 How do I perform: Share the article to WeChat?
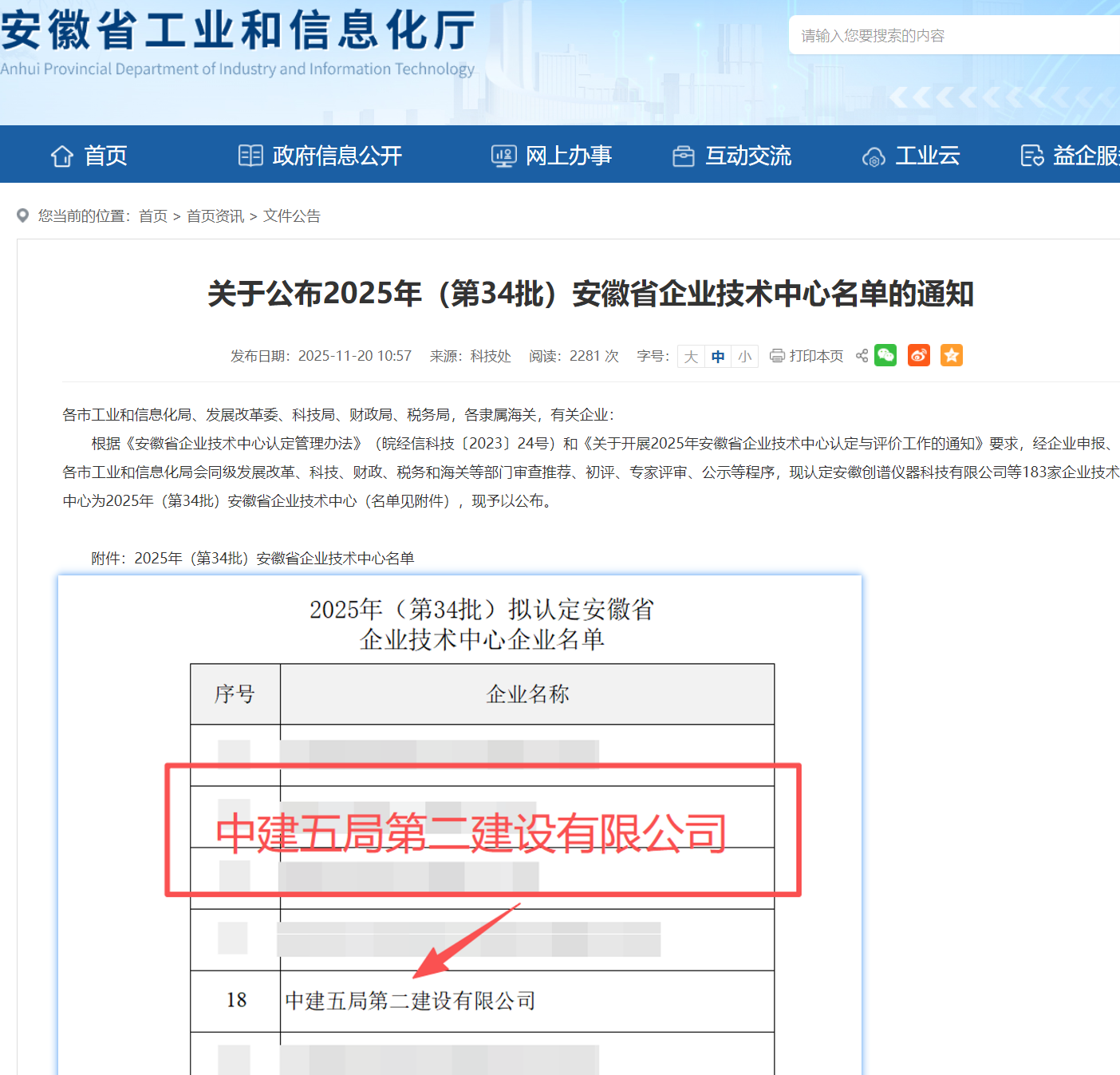(885, 355)
